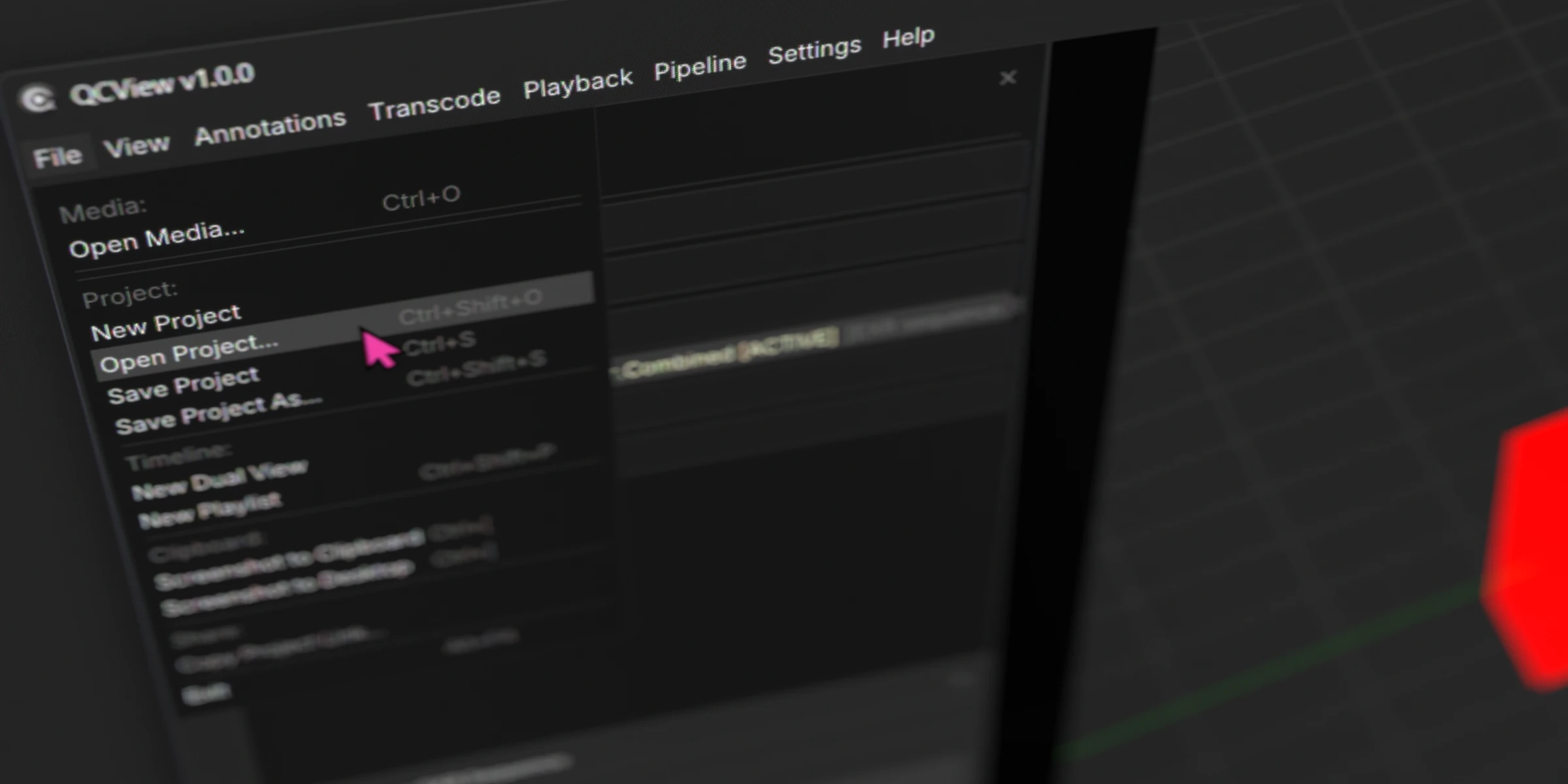
Task: Open the Annotations menu
Action: pyautogui.click(x=271, y=124)
